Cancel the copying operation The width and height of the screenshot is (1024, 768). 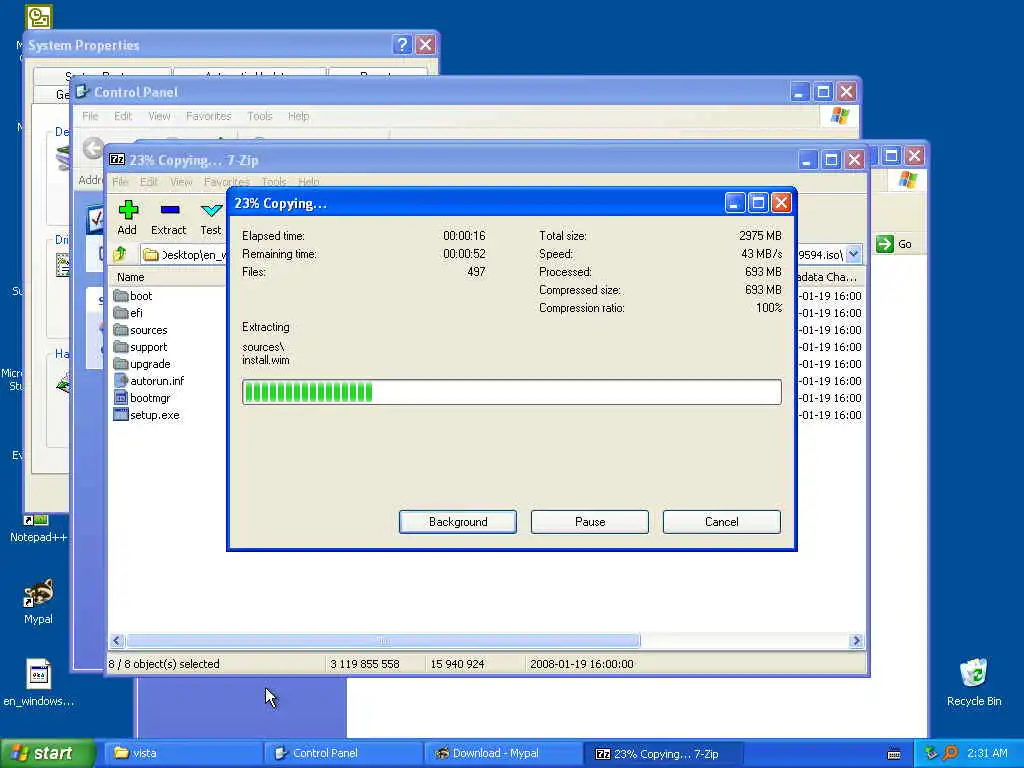(722, 522)
